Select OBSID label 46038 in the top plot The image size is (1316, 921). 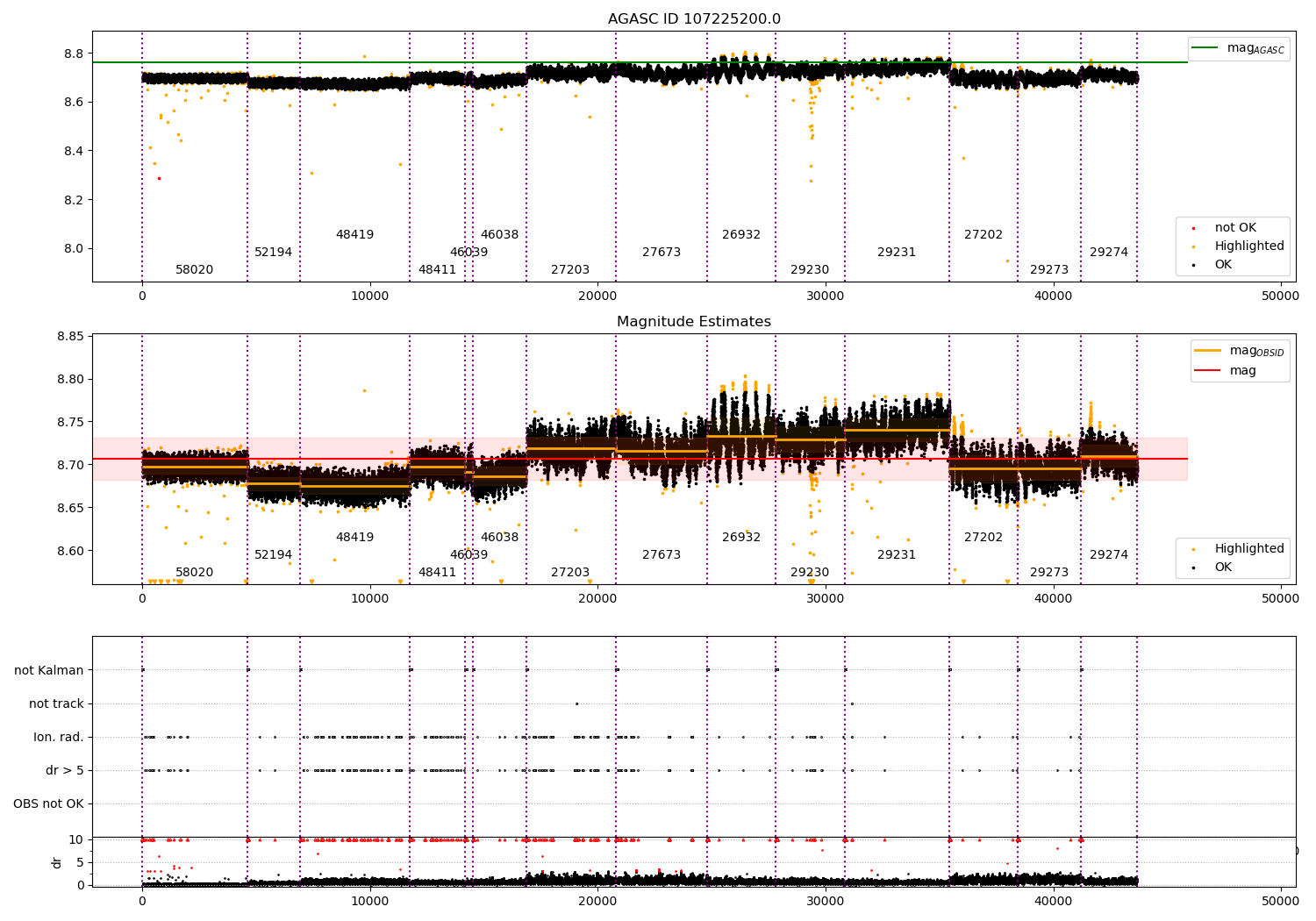[499, 235]
